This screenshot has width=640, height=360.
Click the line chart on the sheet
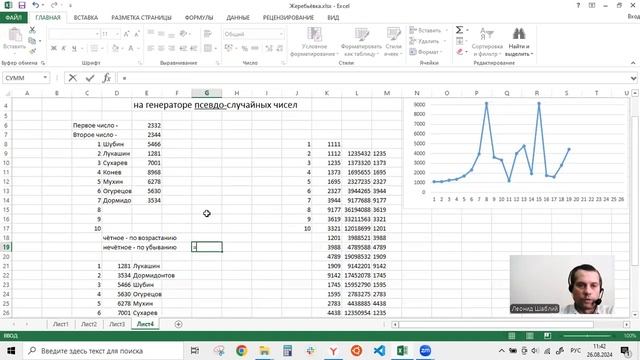[x=516, y=153]
